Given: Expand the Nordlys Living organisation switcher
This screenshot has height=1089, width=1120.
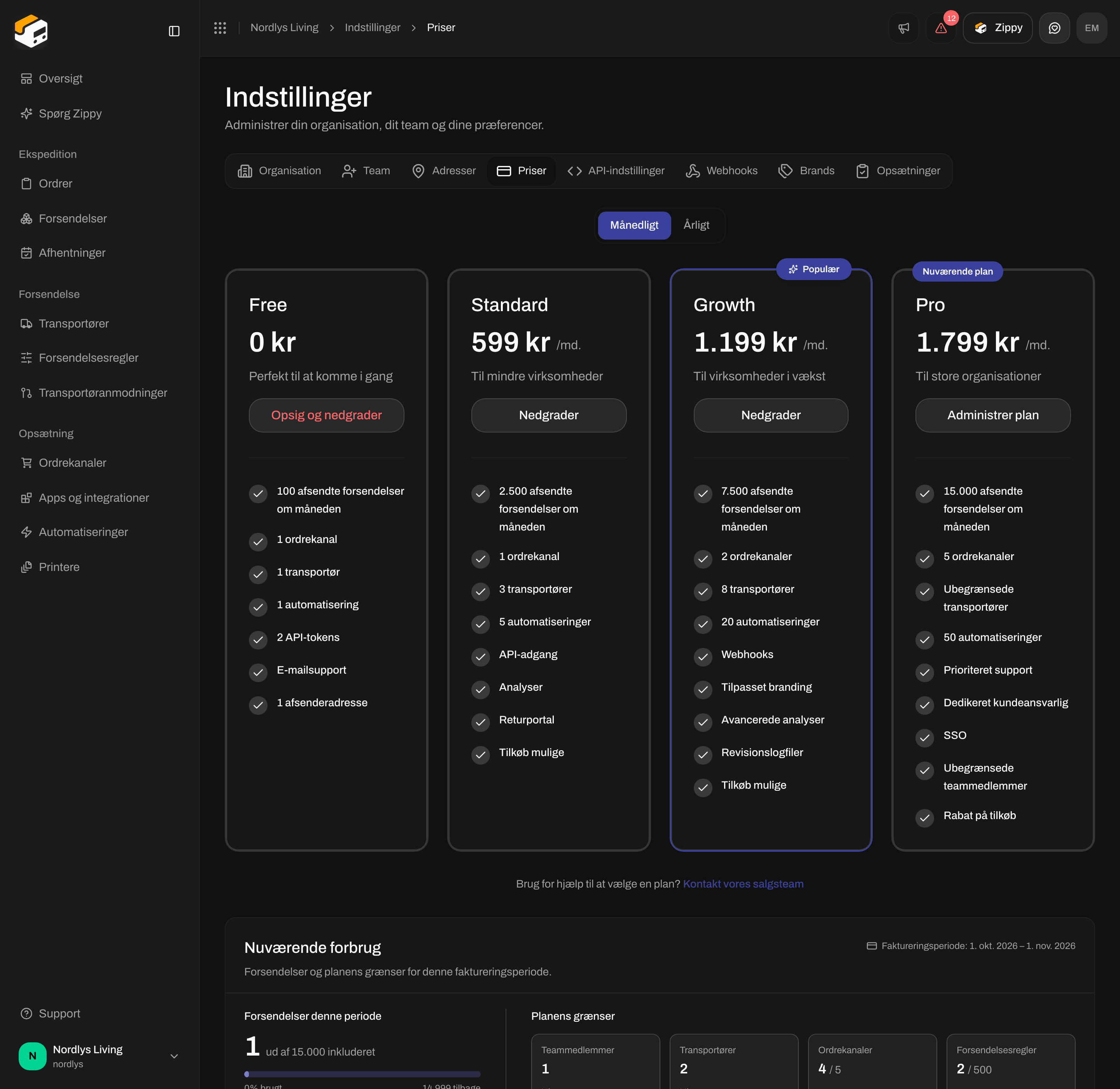Looking at the screenshot, I should [x=100, y=1056].
